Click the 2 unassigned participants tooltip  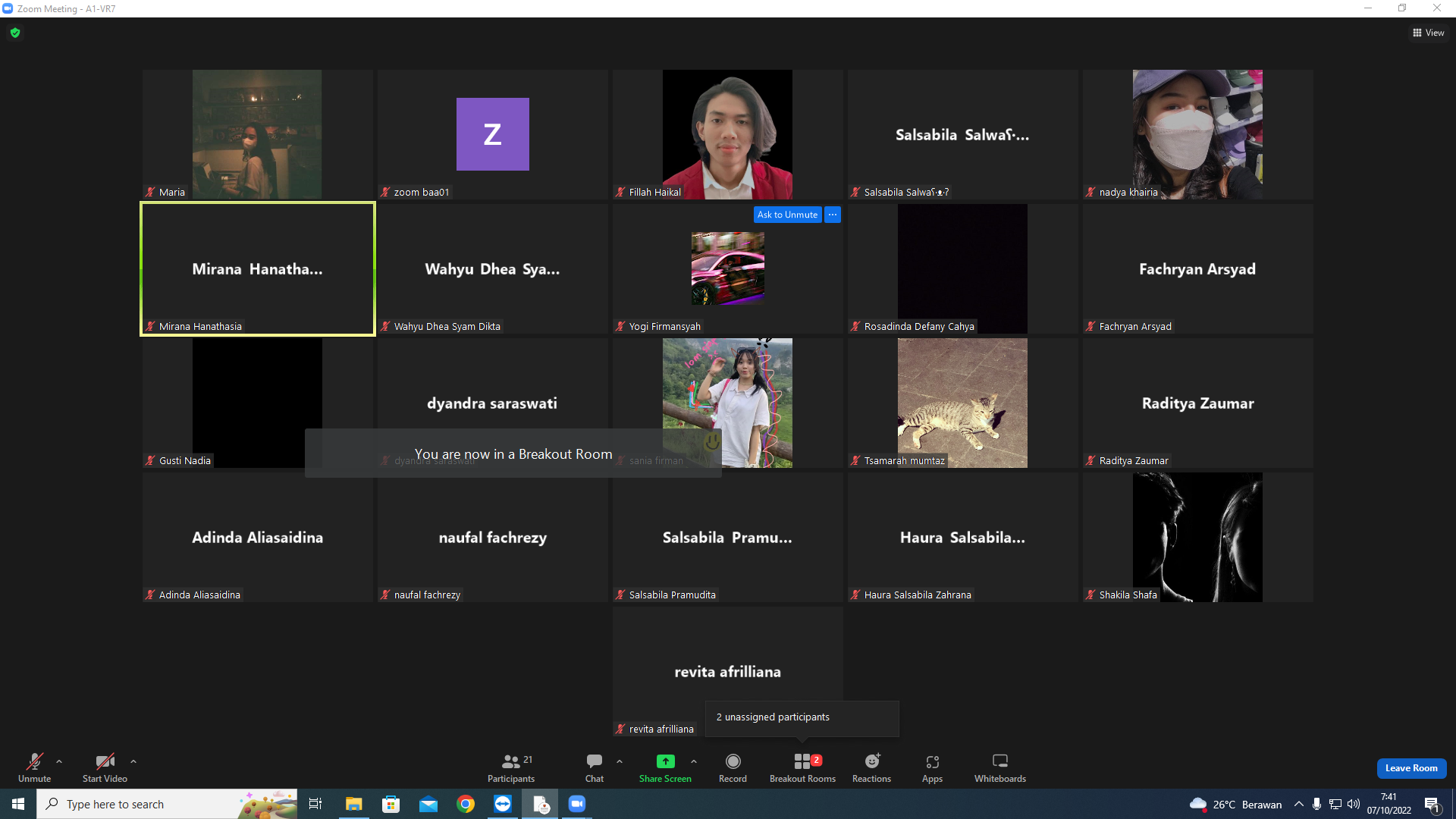pyautogui.click(x=802, y=717)
